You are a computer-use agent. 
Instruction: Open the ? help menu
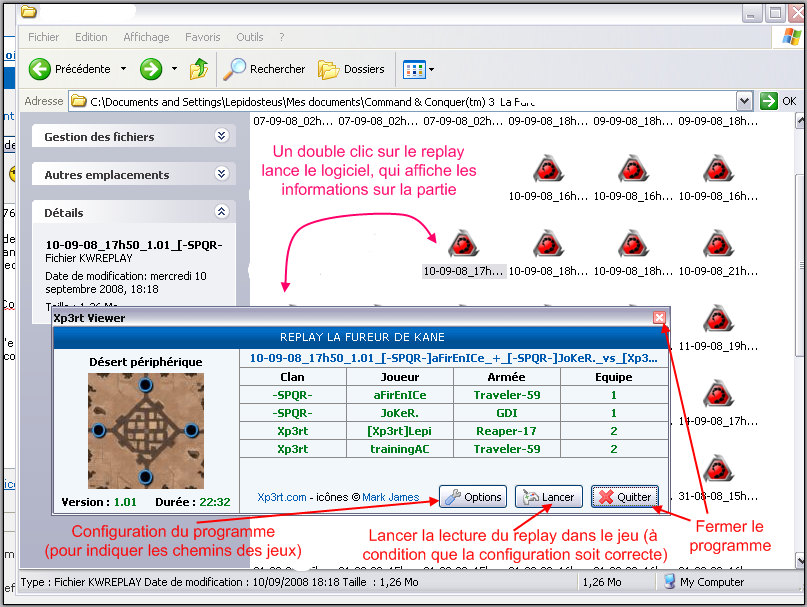(x=282, y=37)
